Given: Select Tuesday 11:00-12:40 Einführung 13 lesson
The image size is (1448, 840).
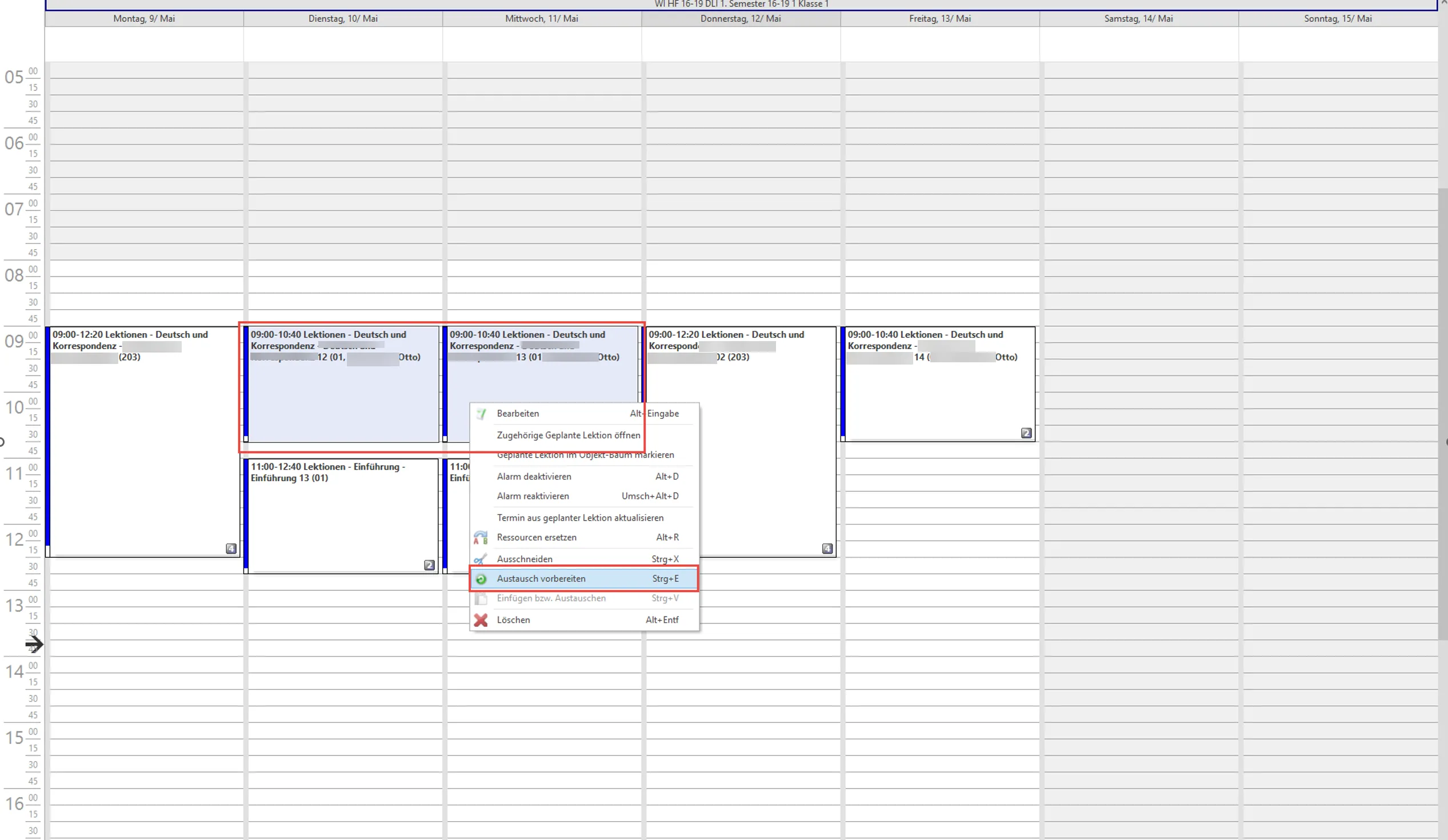Looking at the screenshot, I should tap(341, 516).
